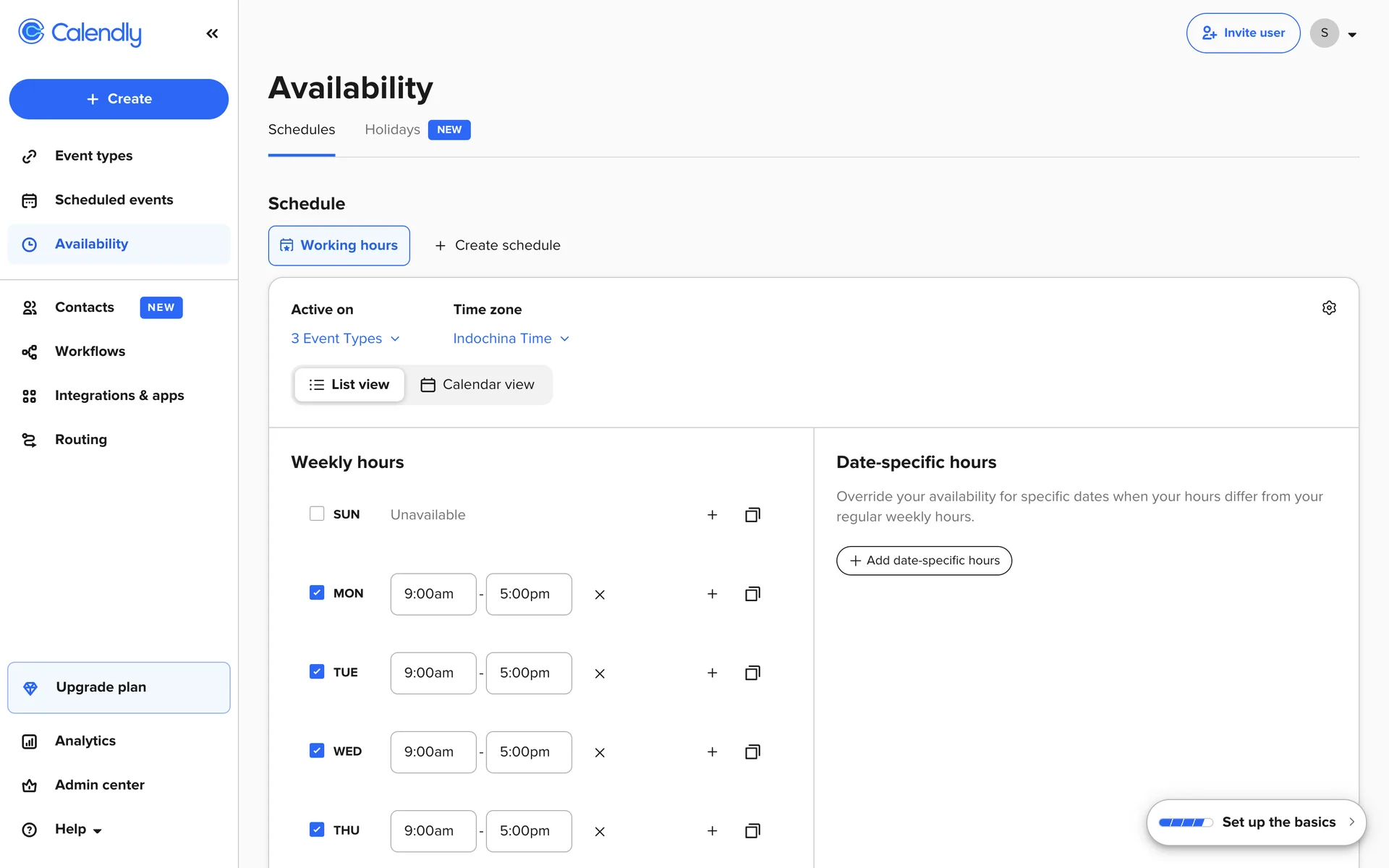Collapse the sidebar with double-chevron icon
Viewport: 1389px width, 868px height.
[212, 33]
